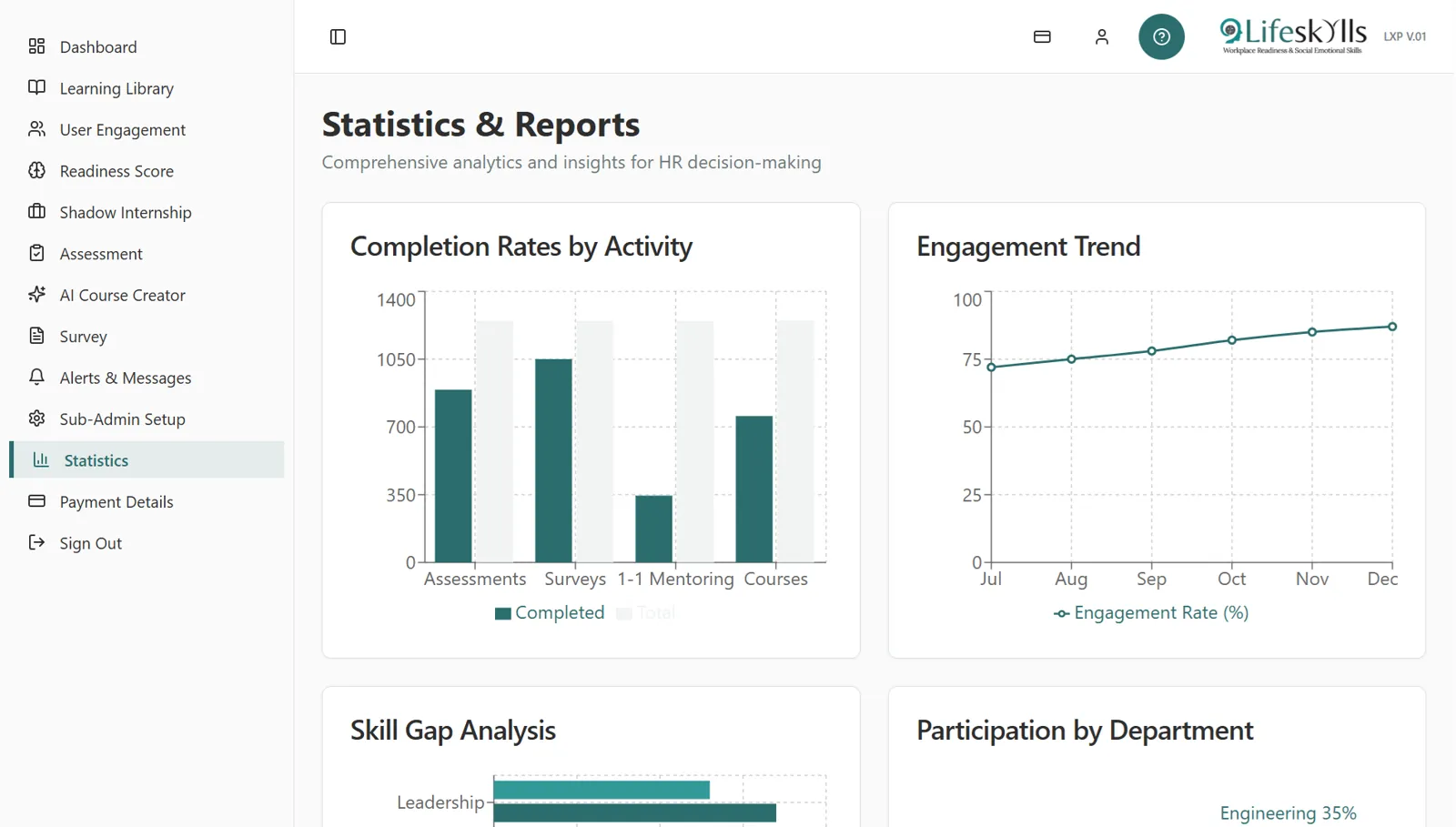Click the Payment Details card icon
Viewport: 1456px width, 827px height.
(x=36, y=501)
